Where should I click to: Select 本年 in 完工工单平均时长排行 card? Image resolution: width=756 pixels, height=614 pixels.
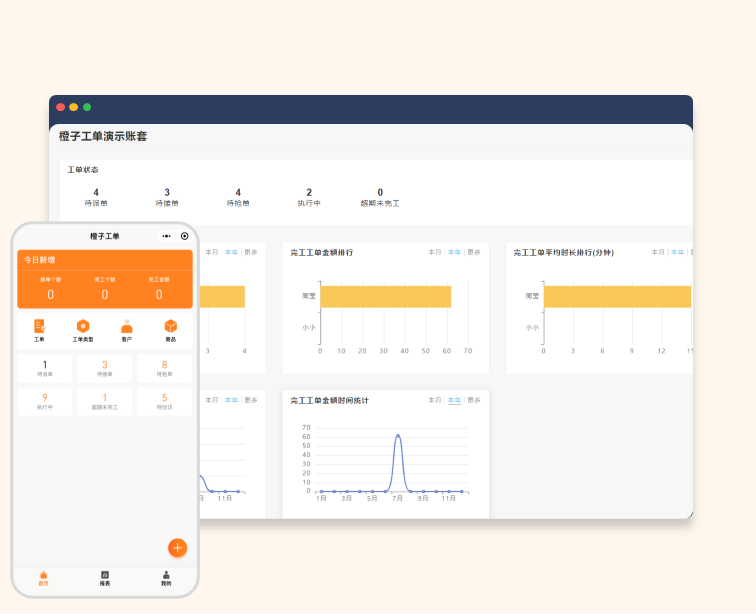coord(677,252)
